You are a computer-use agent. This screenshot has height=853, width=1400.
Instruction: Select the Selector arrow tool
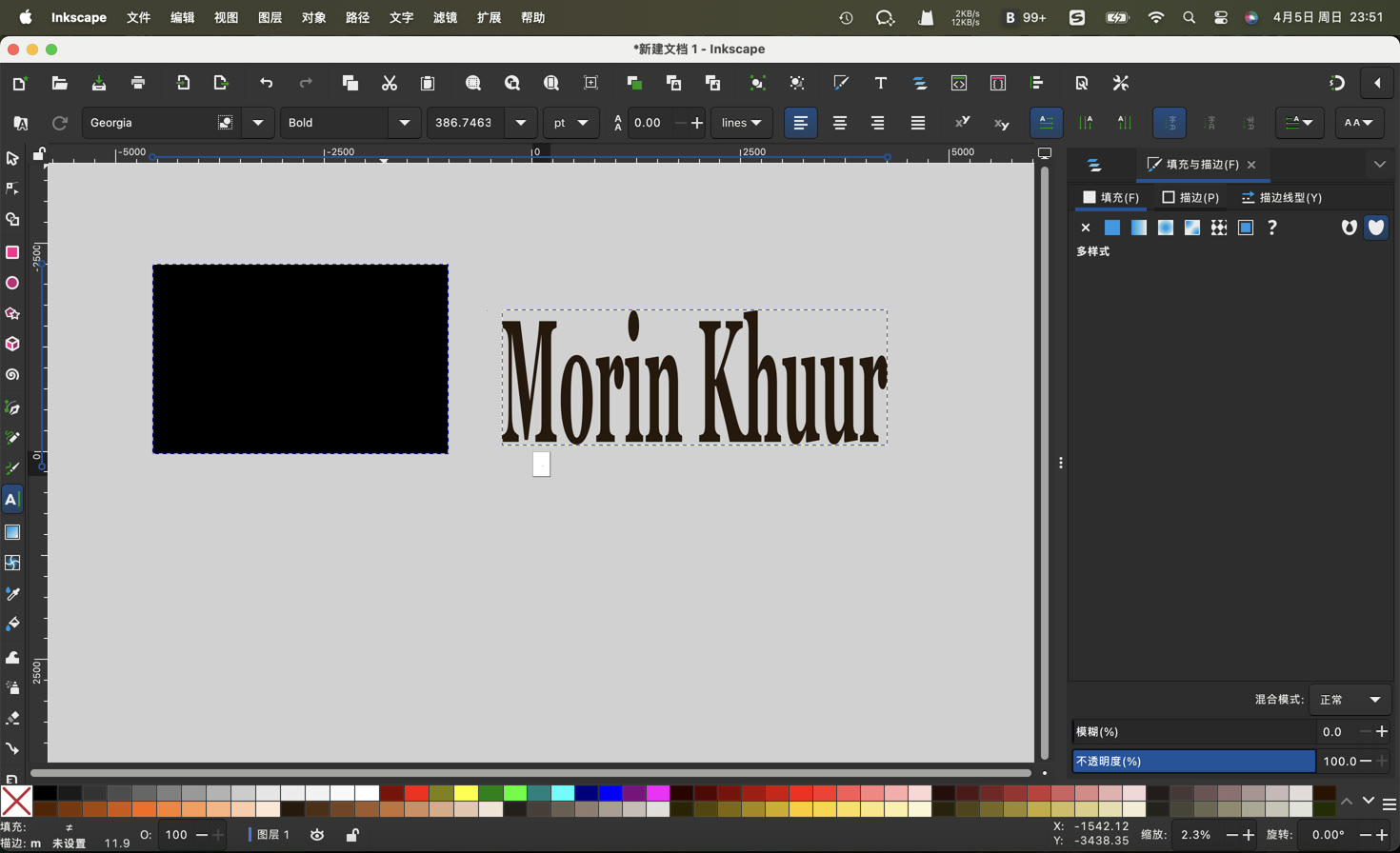click(12, 158)
